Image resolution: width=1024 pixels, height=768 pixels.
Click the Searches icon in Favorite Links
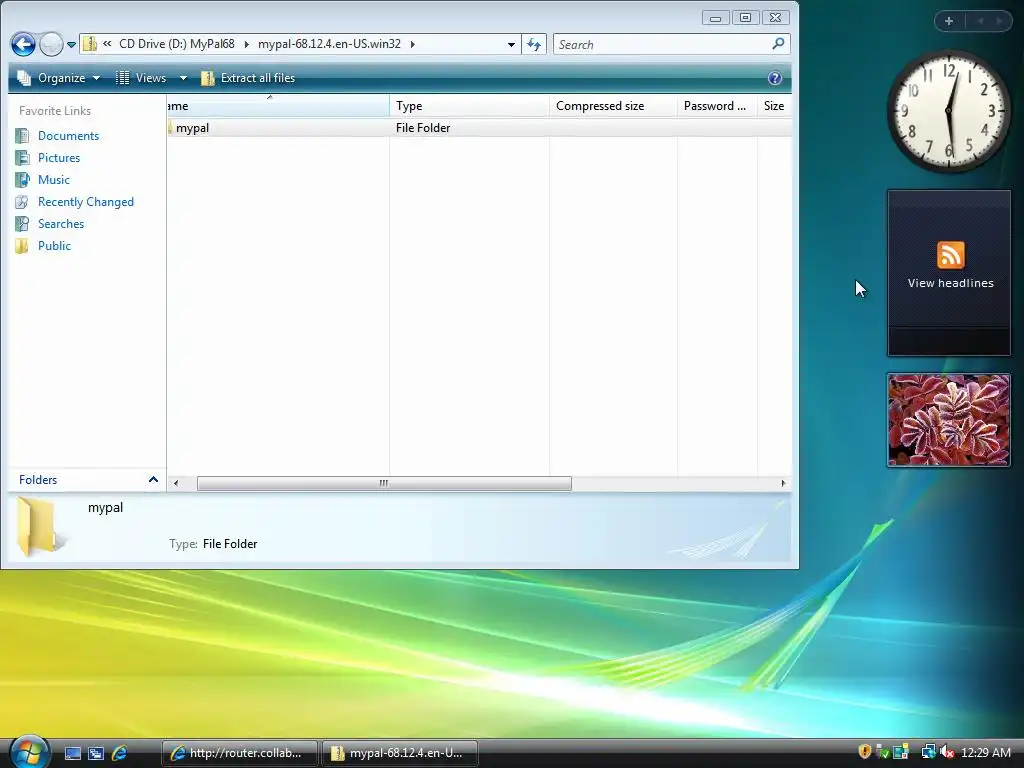point(22,223)
